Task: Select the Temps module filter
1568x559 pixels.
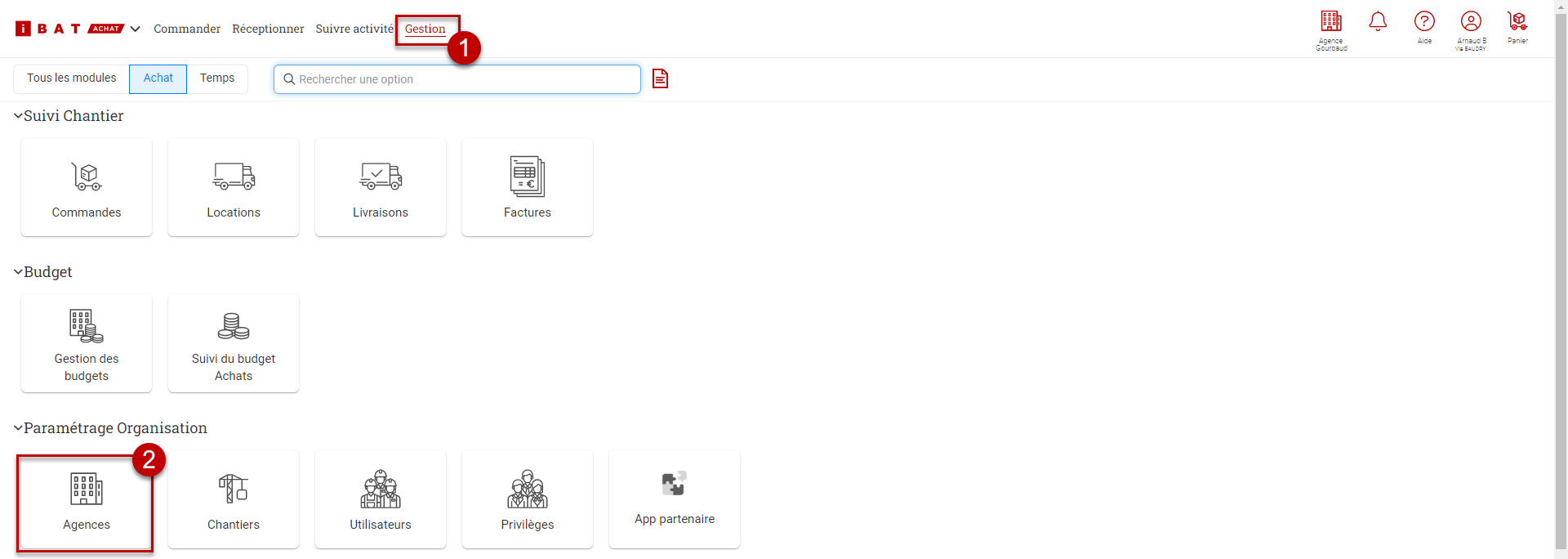Action: [x=217, y=78]
